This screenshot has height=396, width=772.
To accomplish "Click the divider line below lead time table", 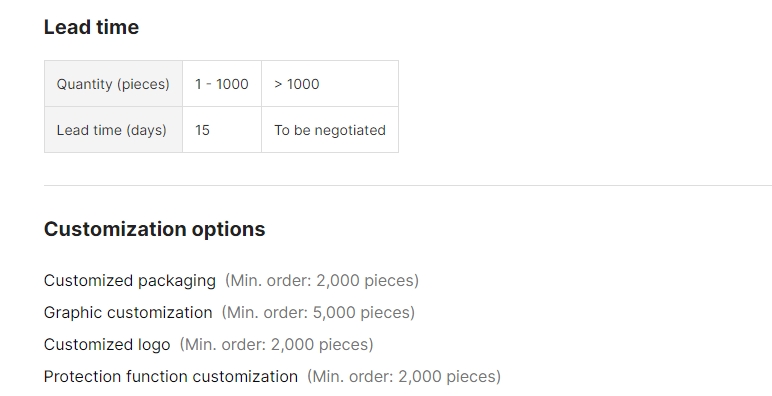I will [x=408, y=186].
